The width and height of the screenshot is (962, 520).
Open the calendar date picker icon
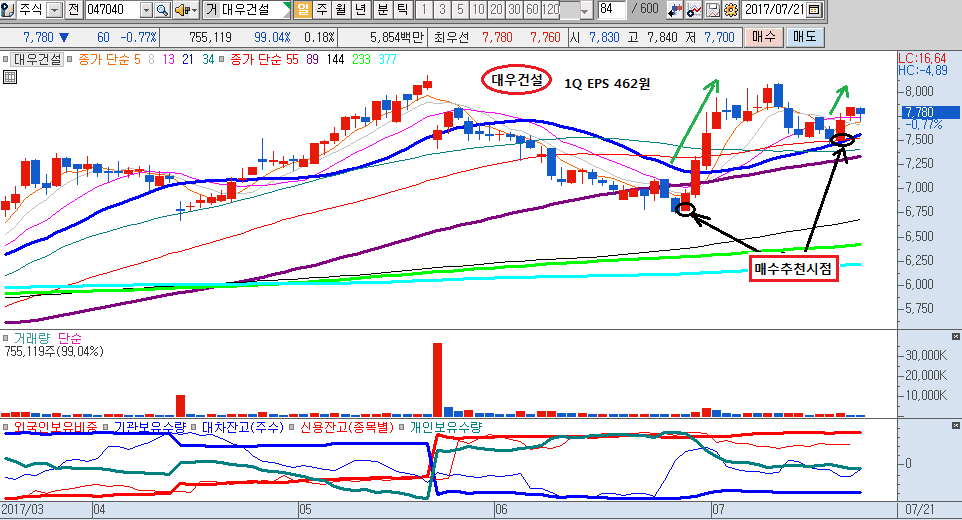[815, 10]
